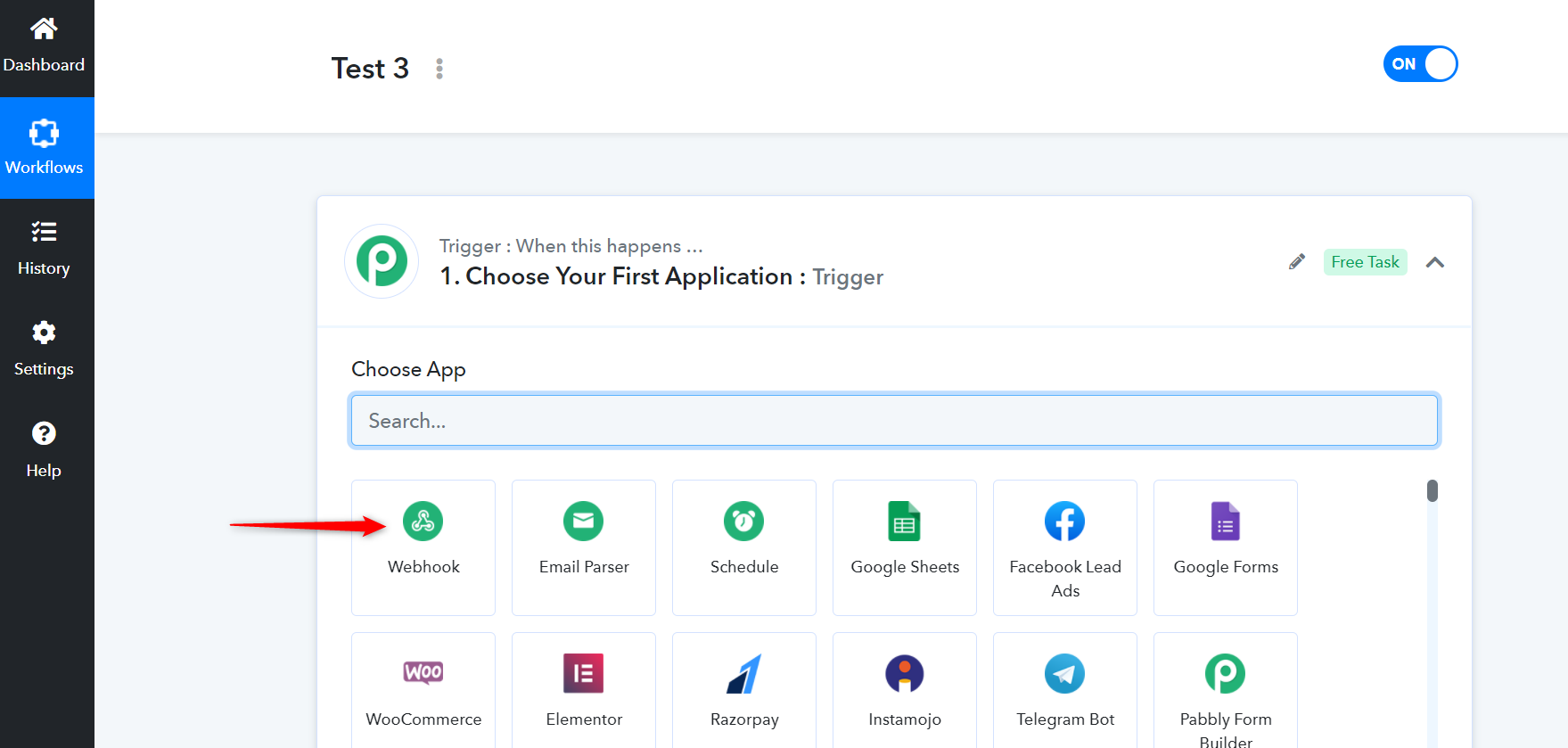Screen dimensions: 1568x748
Task: Click the Free Task badge
Action: [x=1365, y=262]
